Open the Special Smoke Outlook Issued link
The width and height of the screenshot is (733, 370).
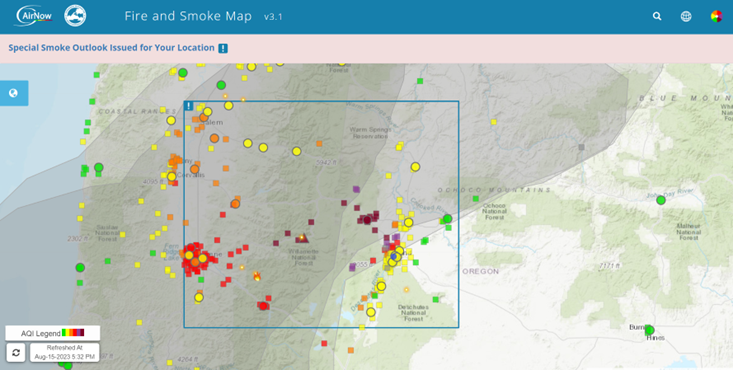[111, 48]
